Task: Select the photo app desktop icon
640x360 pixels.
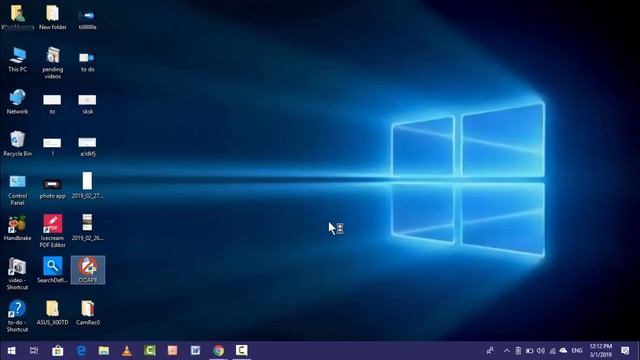Action: [52, 188]
